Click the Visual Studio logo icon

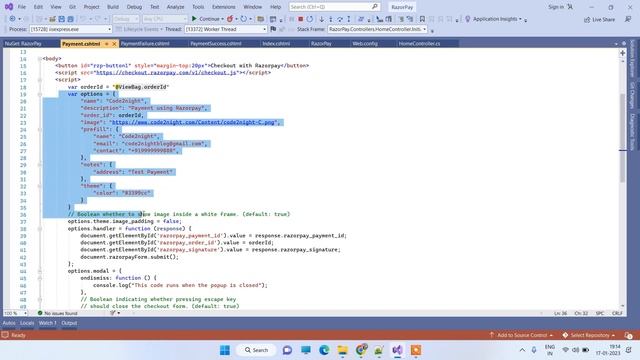coord(9,7)
